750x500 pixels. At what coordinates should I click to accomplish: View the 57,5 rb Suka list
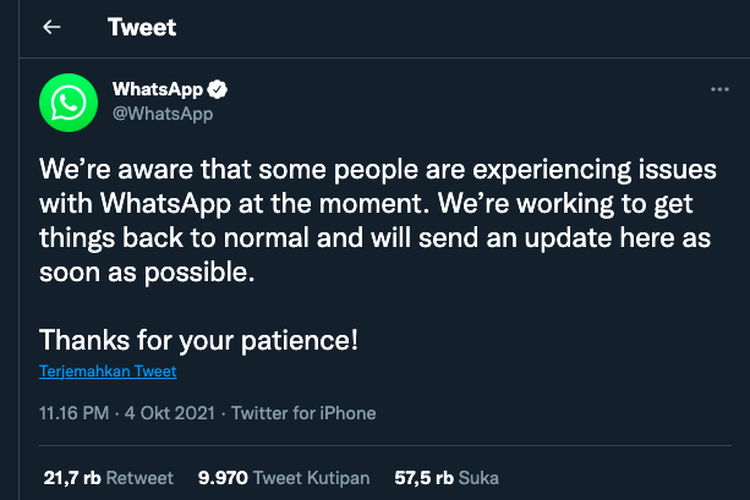447,478
